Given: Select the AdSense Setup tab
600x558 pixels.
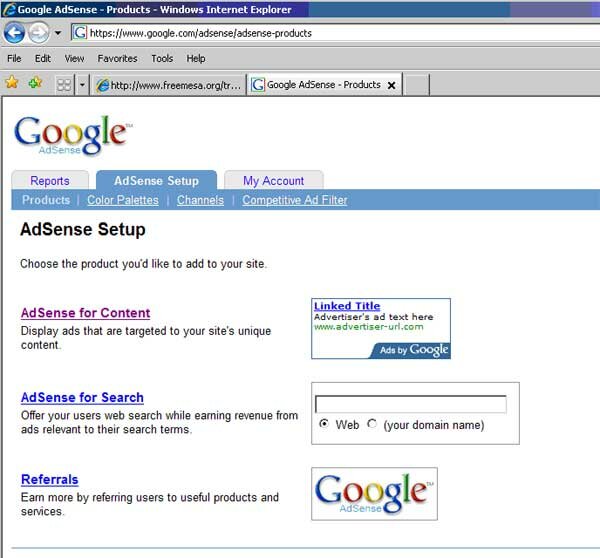Looking at the screenshot, I should pyautogui.click(x=156, y=181).
